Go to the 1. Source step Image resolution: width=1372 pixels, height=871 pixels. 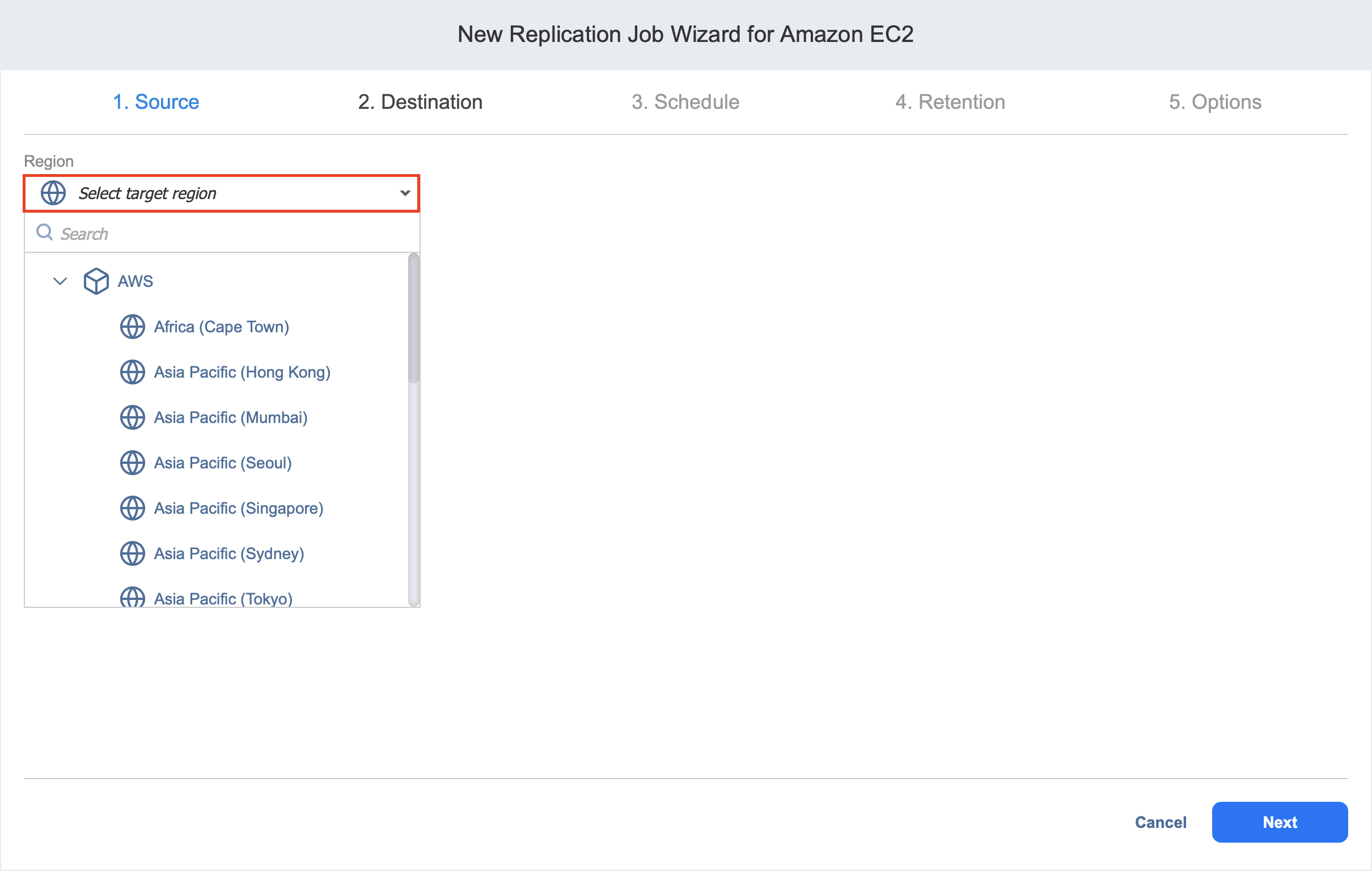tap(155, 102)
